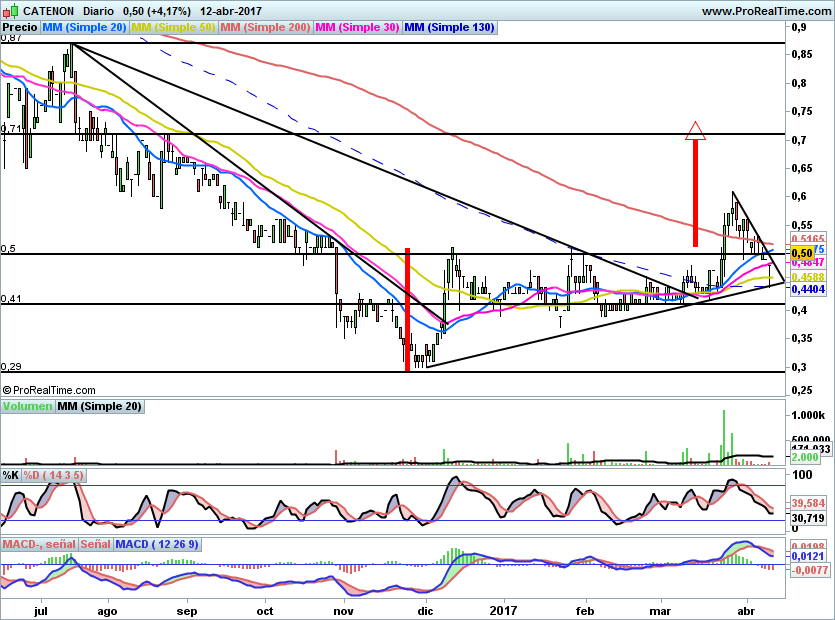835x620 pixels.
Task: Click the MM (Simple 200) indicator label
Action: click(x=265, y=27)
